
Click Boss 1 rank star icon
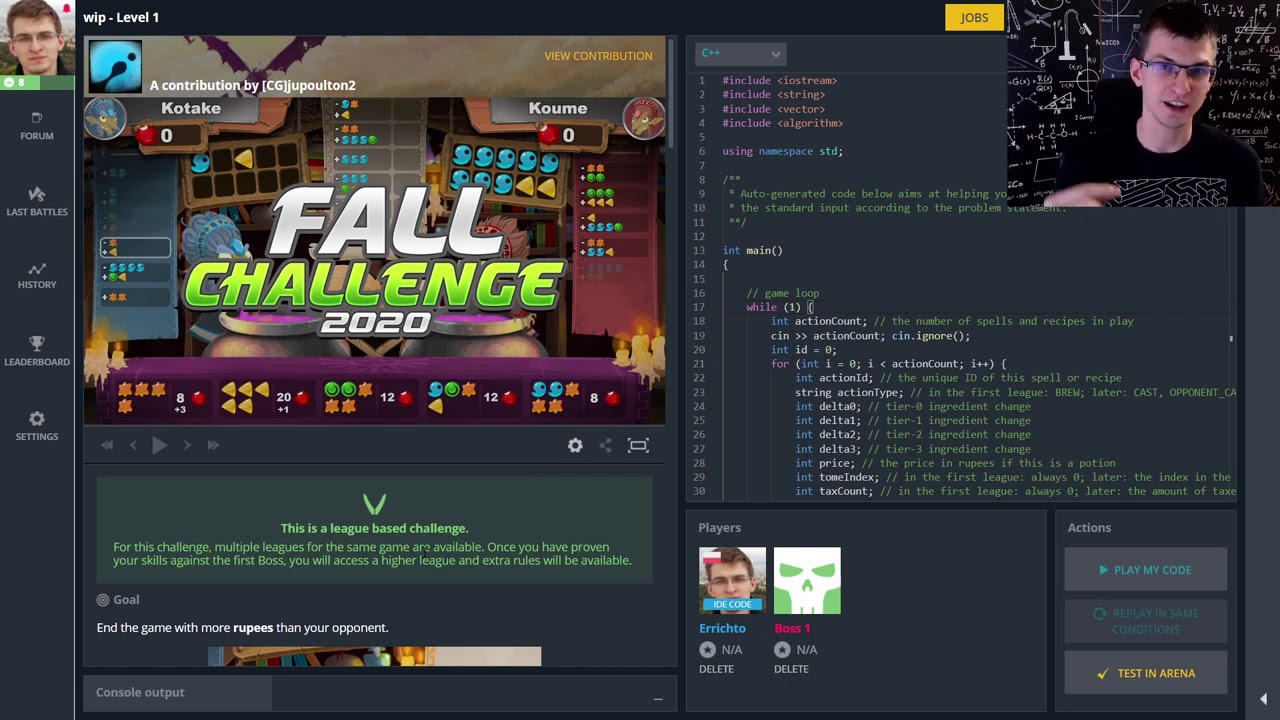782,650
